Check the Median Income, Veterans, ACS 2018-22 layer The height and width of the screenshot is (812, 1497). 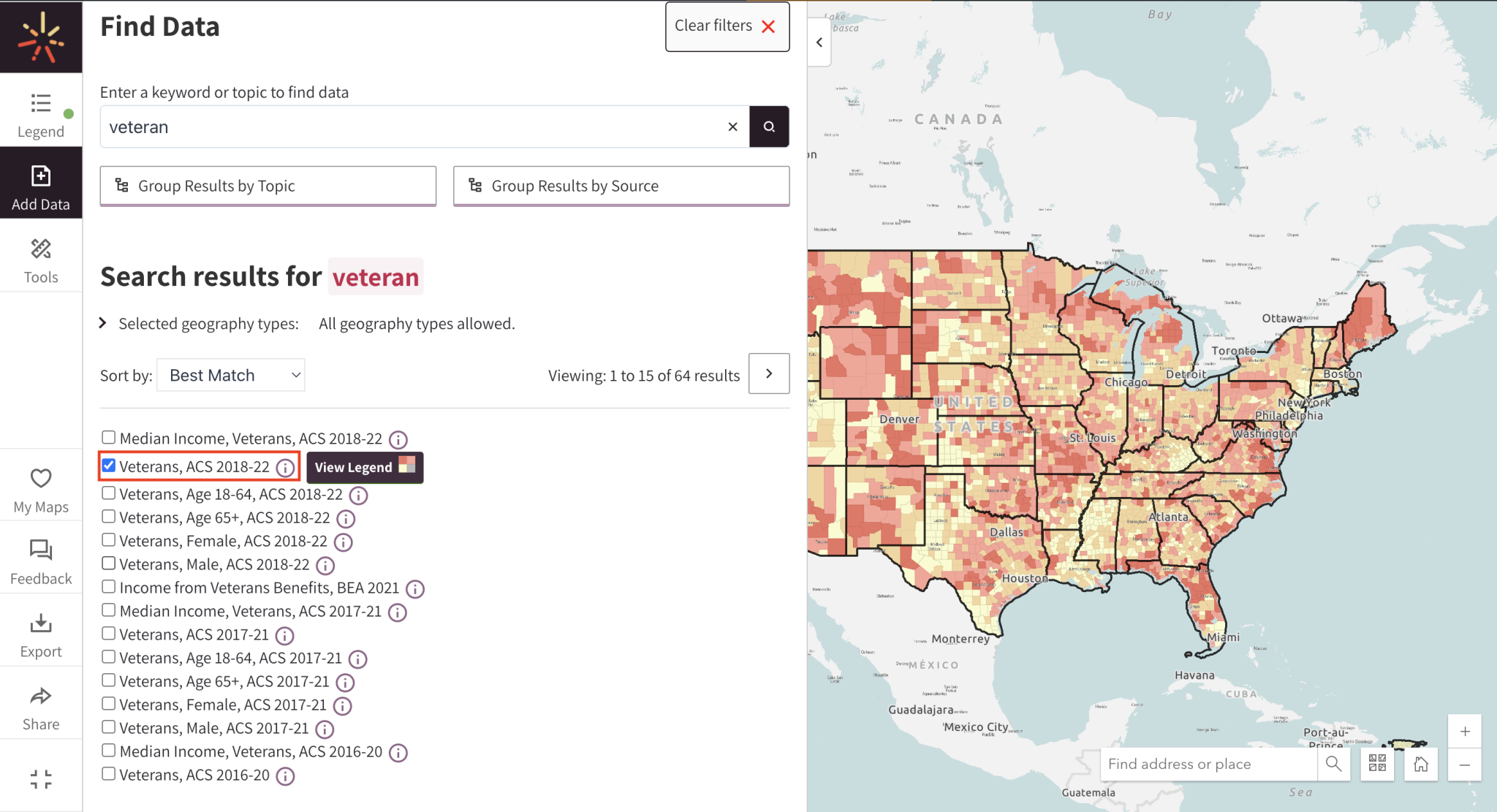[x=108, y=437]
